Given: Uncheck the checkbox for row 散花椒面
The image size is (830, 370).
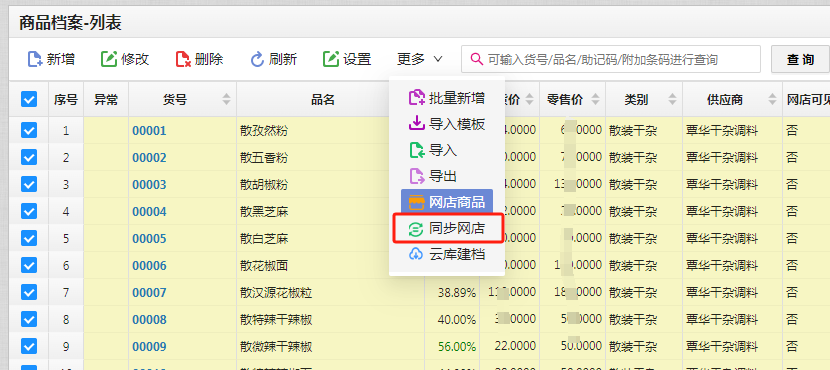Looking at the screenshot, I should 29,265.
